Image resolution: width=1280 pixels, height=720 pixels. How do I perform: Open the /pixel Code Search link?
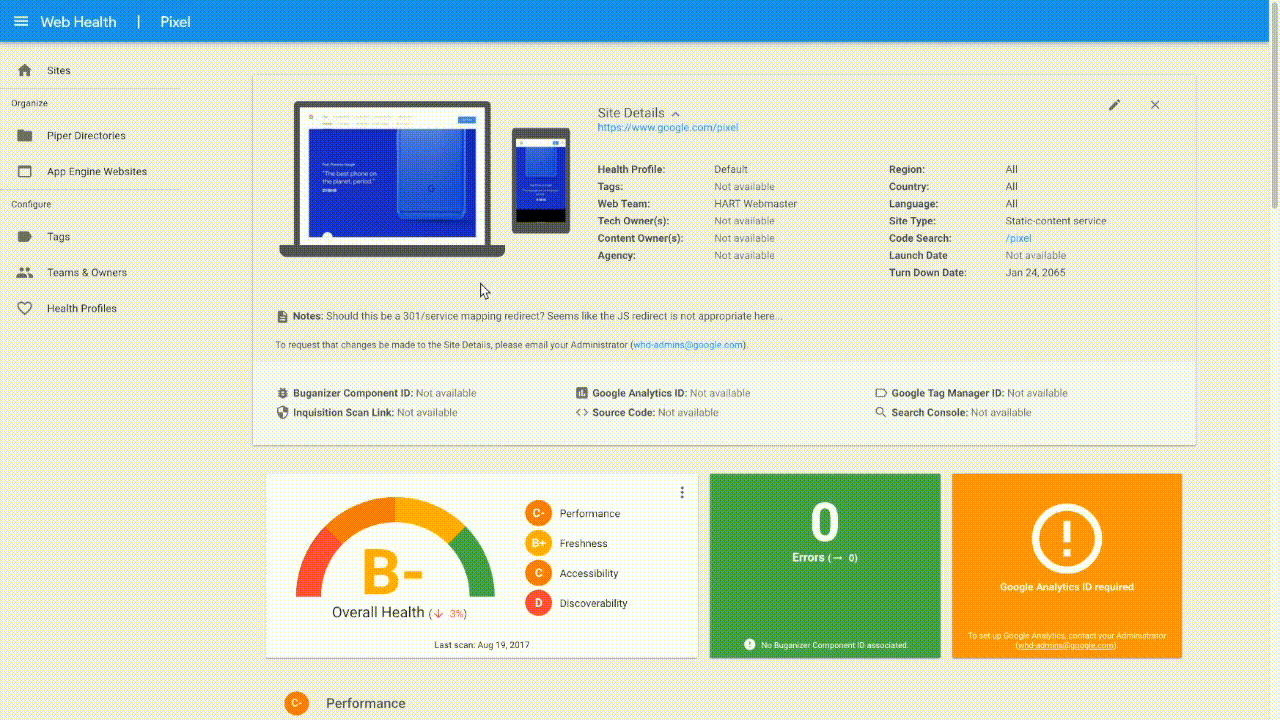pos(1018,238)
